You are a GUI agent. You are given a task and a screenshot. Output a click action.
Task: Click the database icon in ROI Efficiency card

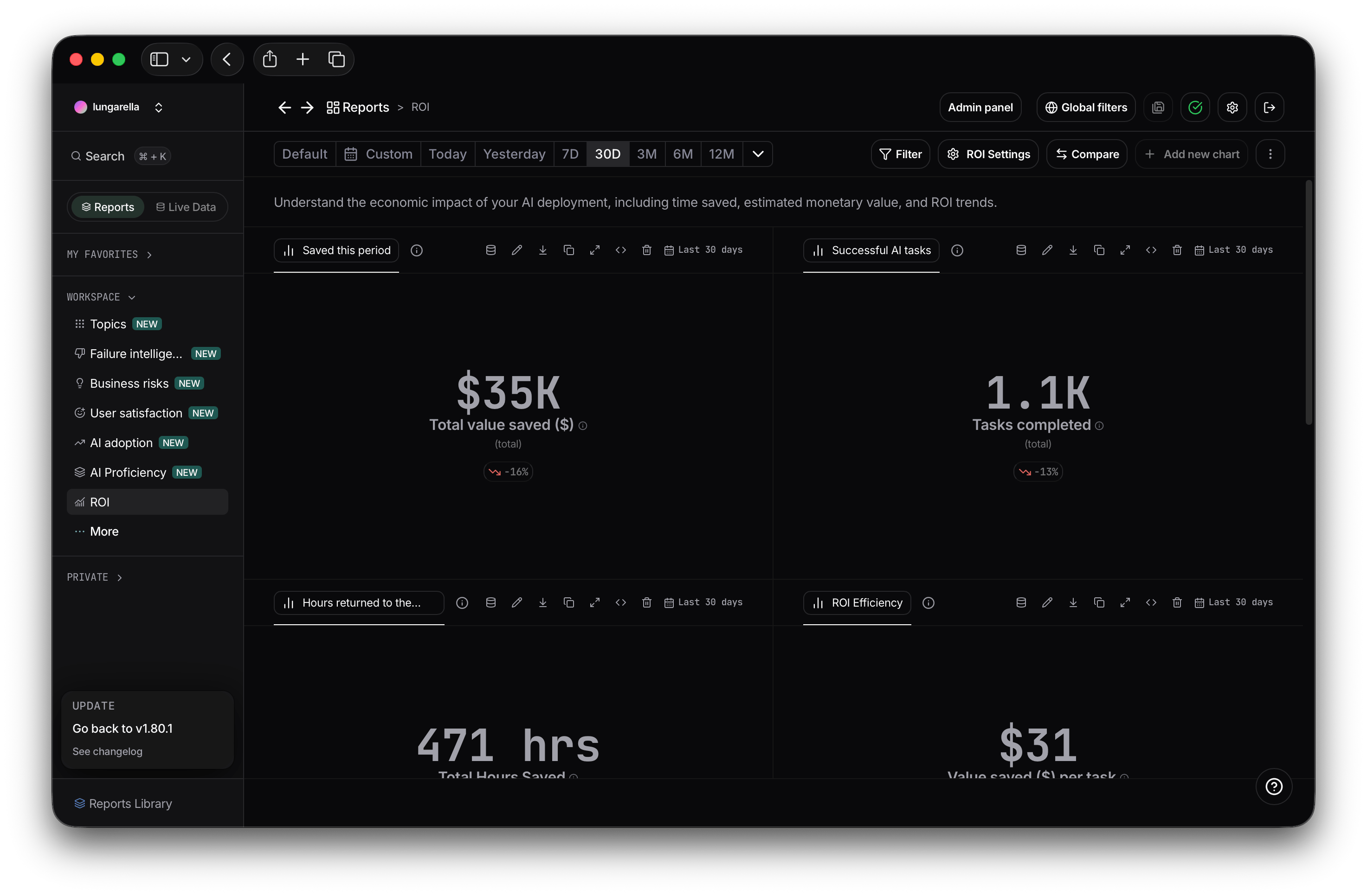pos(1021,602)
